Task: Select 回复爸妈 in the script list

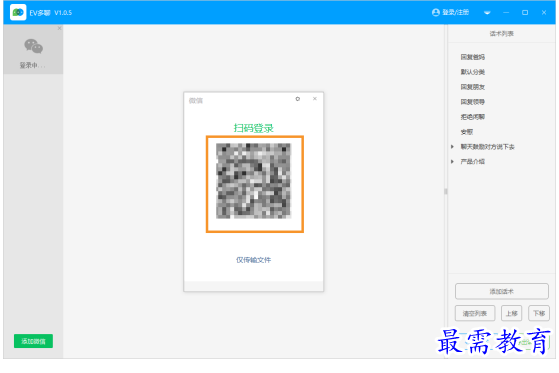Action: click(x=472, y=57)
